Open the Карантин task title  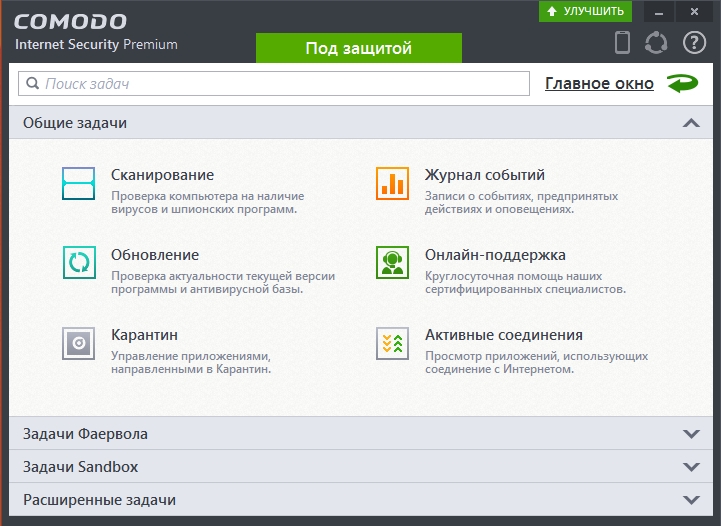click(x=144, y=335)
